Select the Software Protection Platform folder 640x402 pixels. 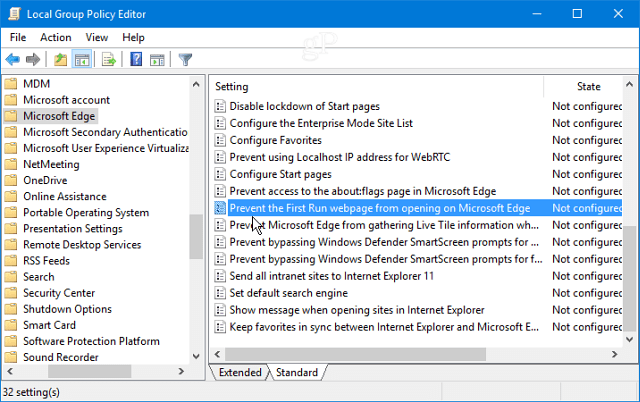click(x=91, y=341)
